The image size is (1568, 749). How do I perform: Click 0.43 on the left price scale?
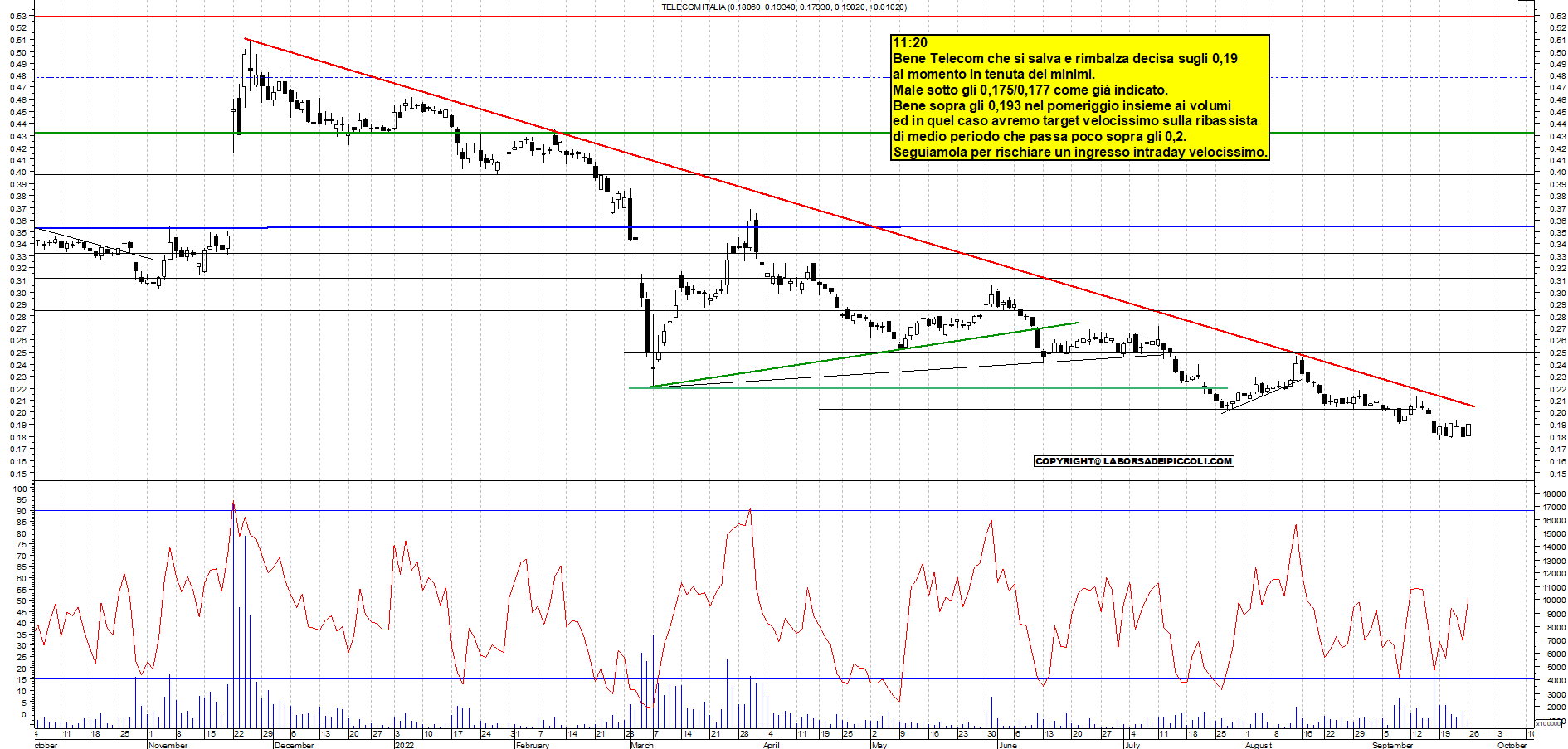18,136
